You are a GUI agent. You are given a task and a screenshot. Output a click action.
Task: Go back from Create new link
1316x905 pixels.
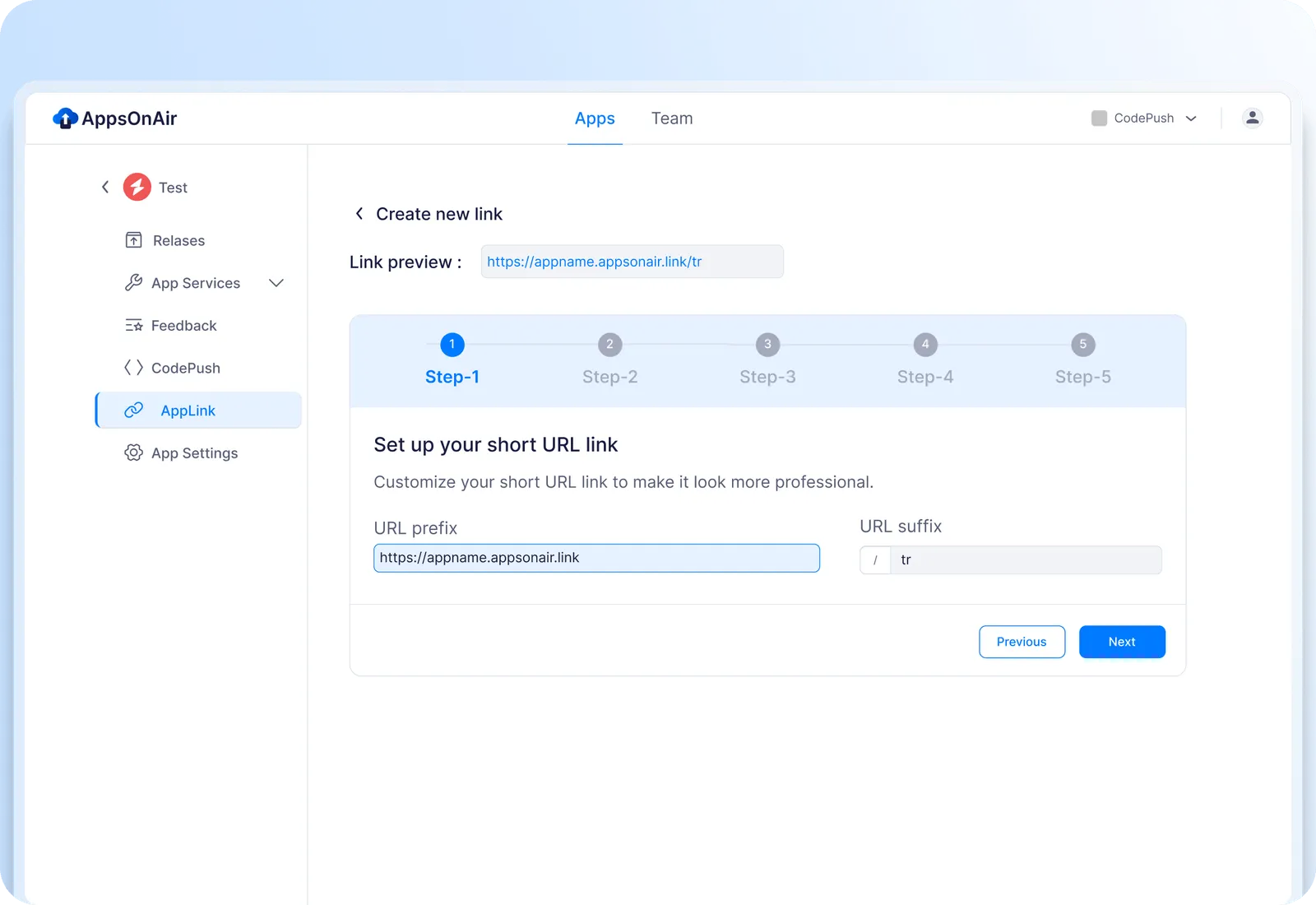point(359,214)
